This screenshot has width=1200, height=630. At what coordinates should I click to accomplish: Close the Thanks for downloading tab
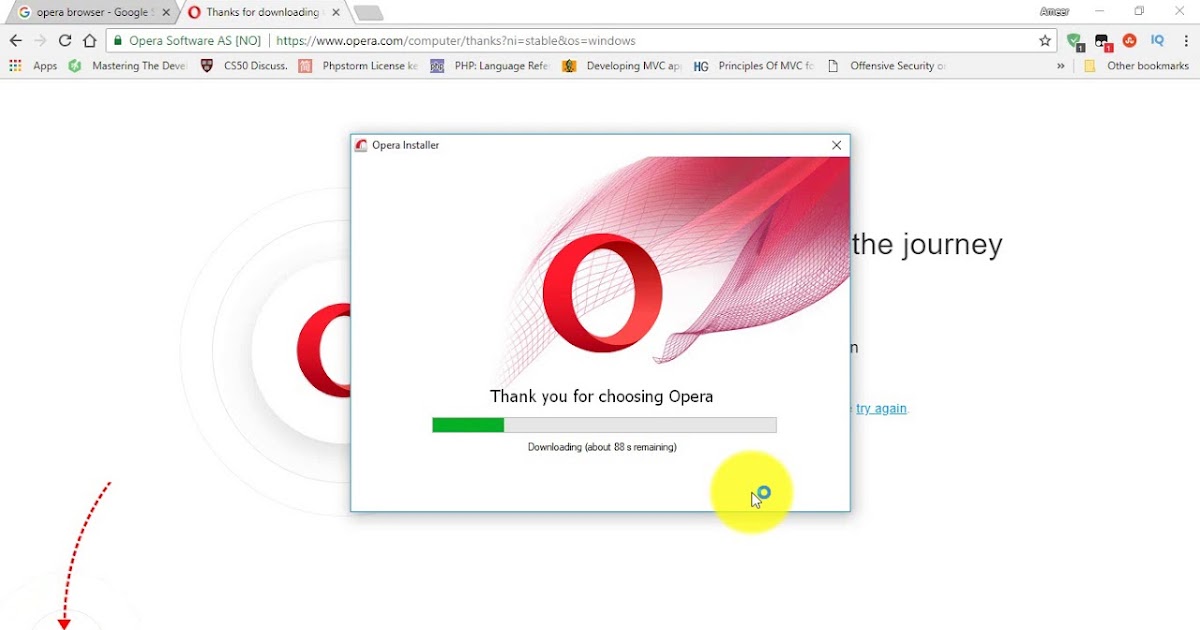pos(335,13)
